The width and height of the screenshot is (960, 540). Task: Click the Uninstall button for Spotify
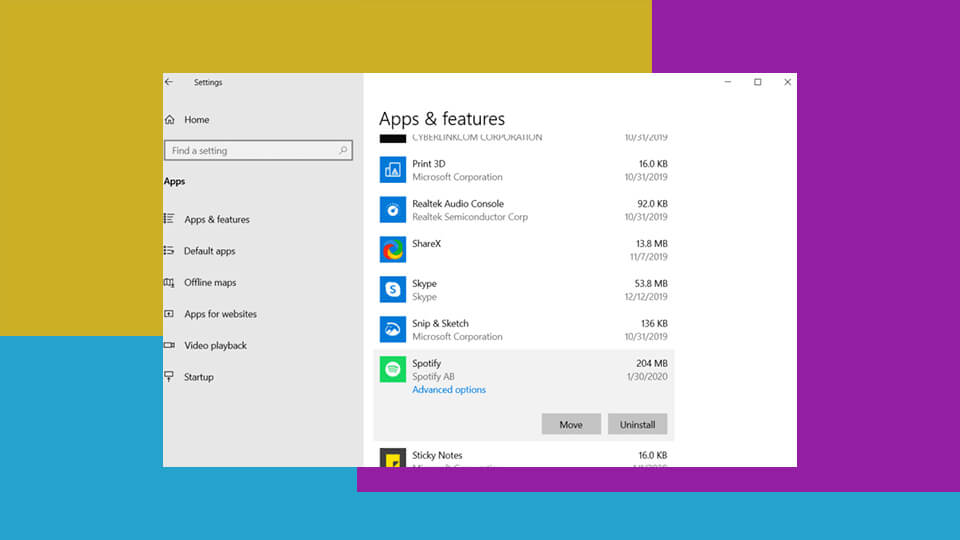pyautogui.click(x=637, y=424)
